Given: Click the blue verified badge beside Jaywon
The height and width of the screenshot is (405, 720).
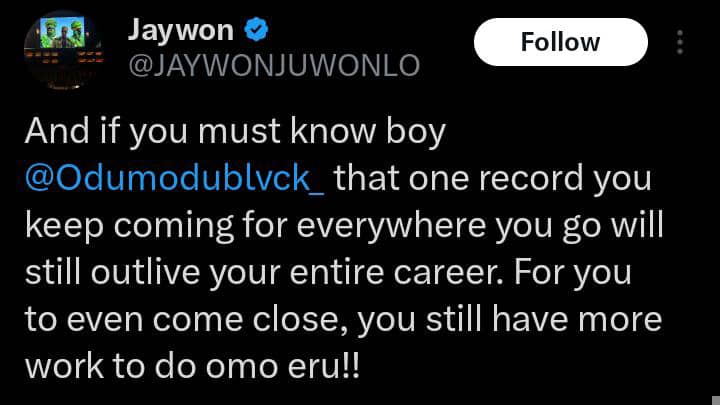Looking at the screenshot, I should pos(256,29).
